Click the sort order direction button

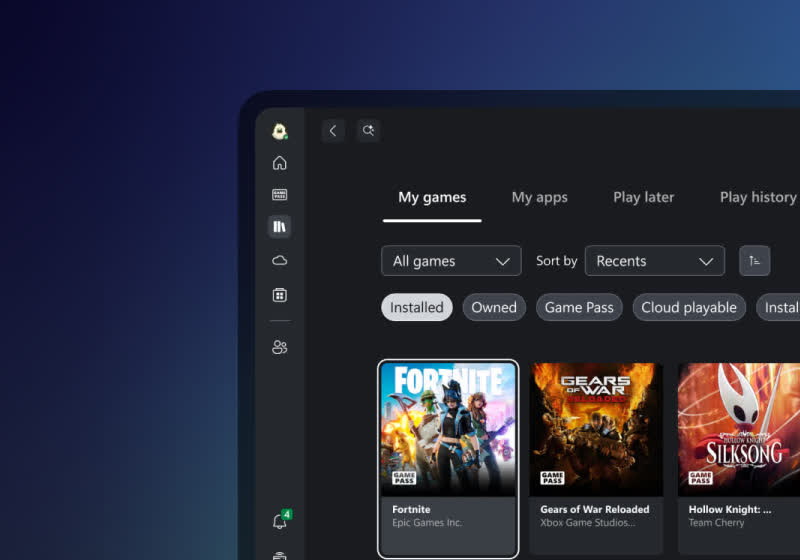754,261
